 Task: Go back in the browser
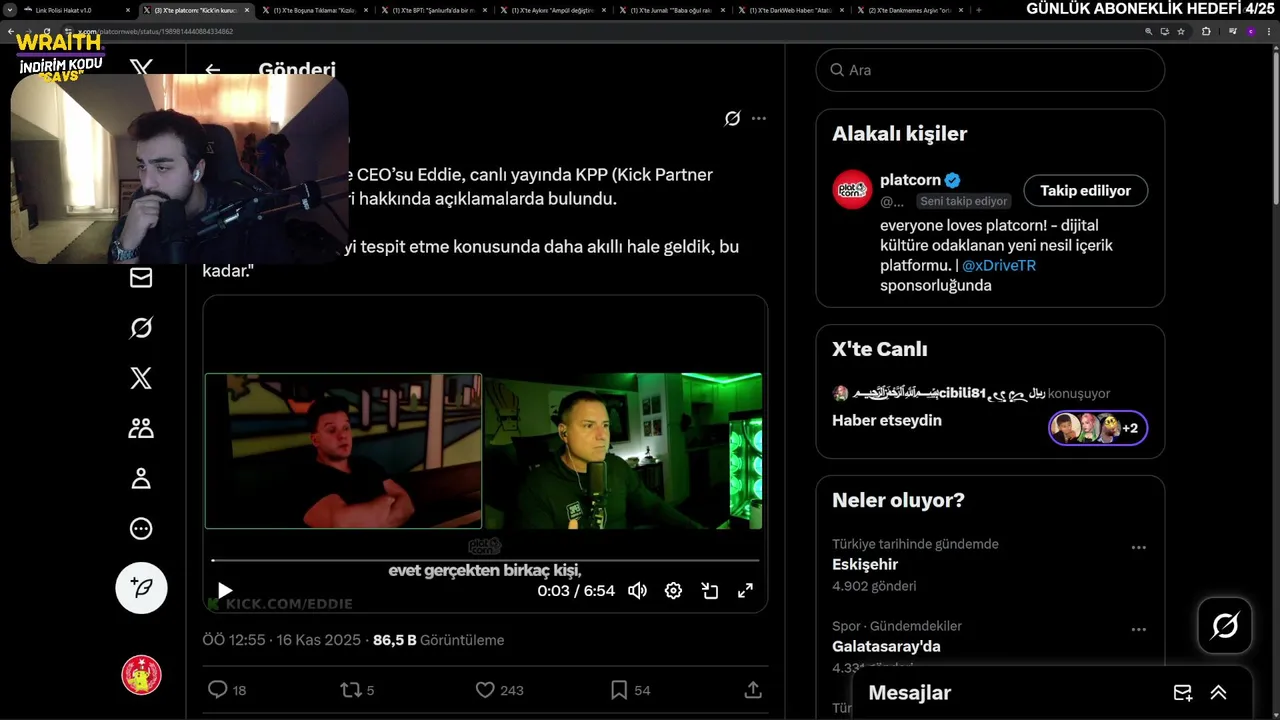coord(11,31)
